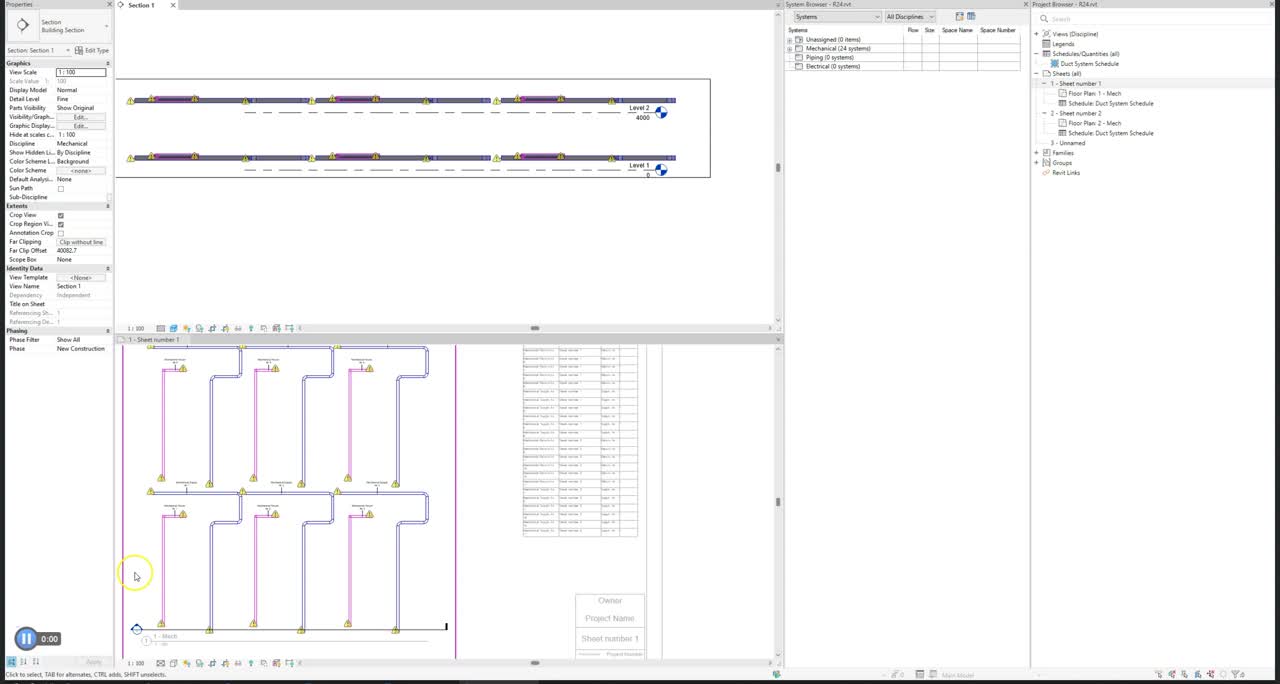
Task: Toggle the Crop View icon below Section 1
Action: (x=212, y=328)
